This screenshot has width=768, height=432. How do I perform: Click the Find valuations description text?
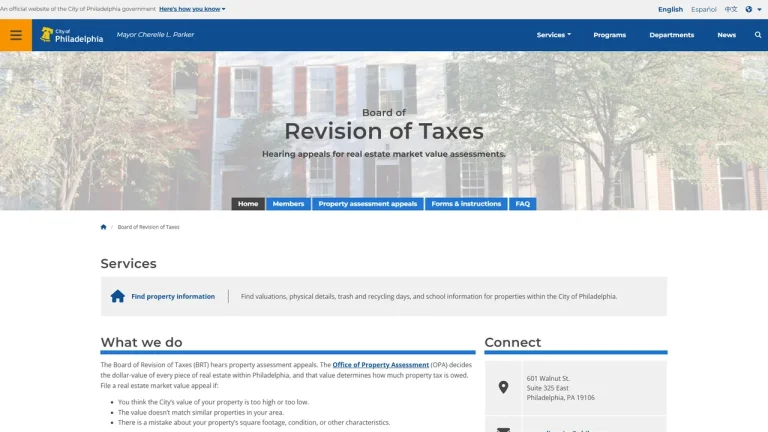pyautogui.click(x=429, y=296)
